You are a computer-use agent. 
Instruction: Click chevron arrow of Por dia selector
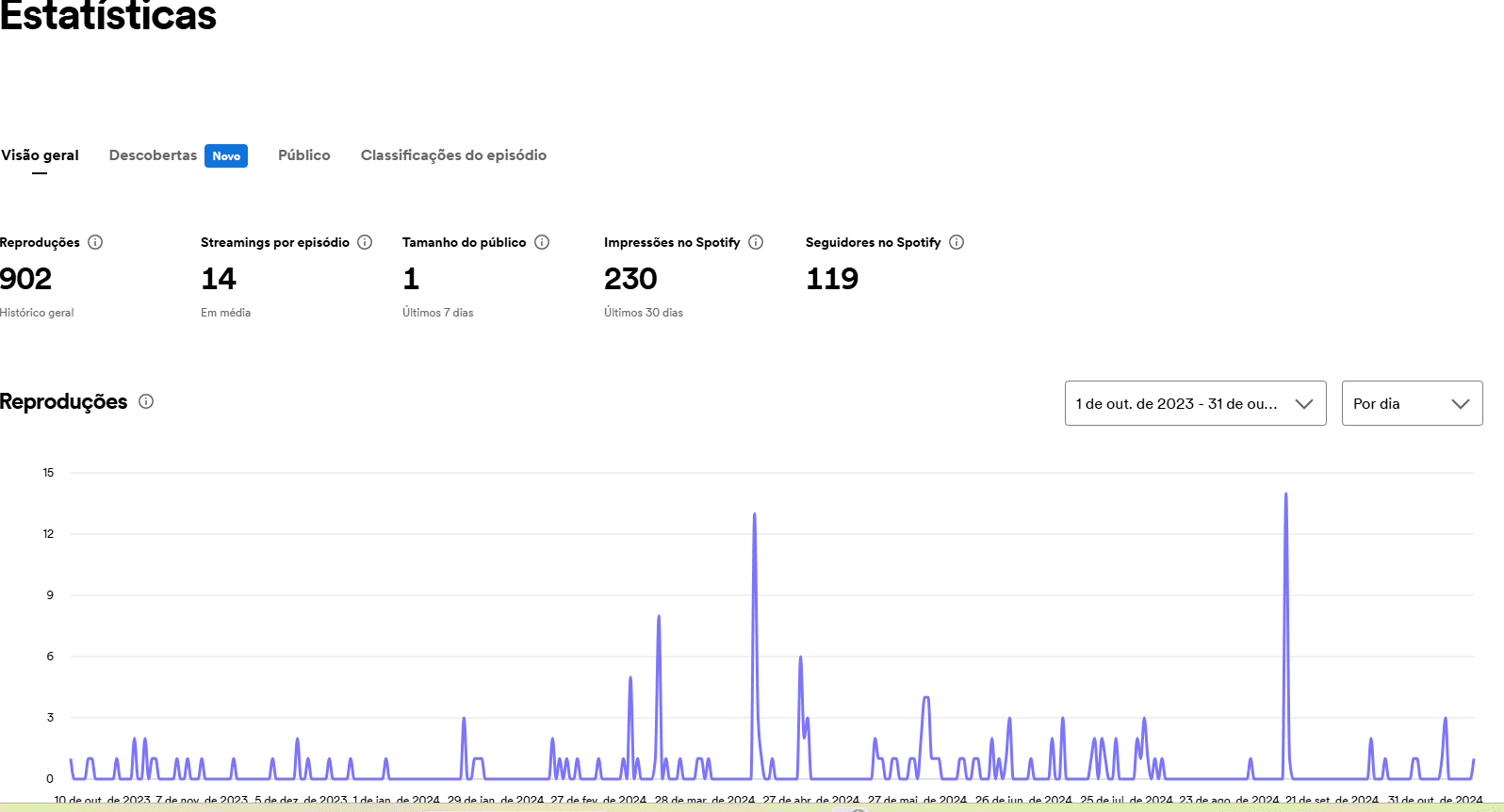click(1461, 404)
